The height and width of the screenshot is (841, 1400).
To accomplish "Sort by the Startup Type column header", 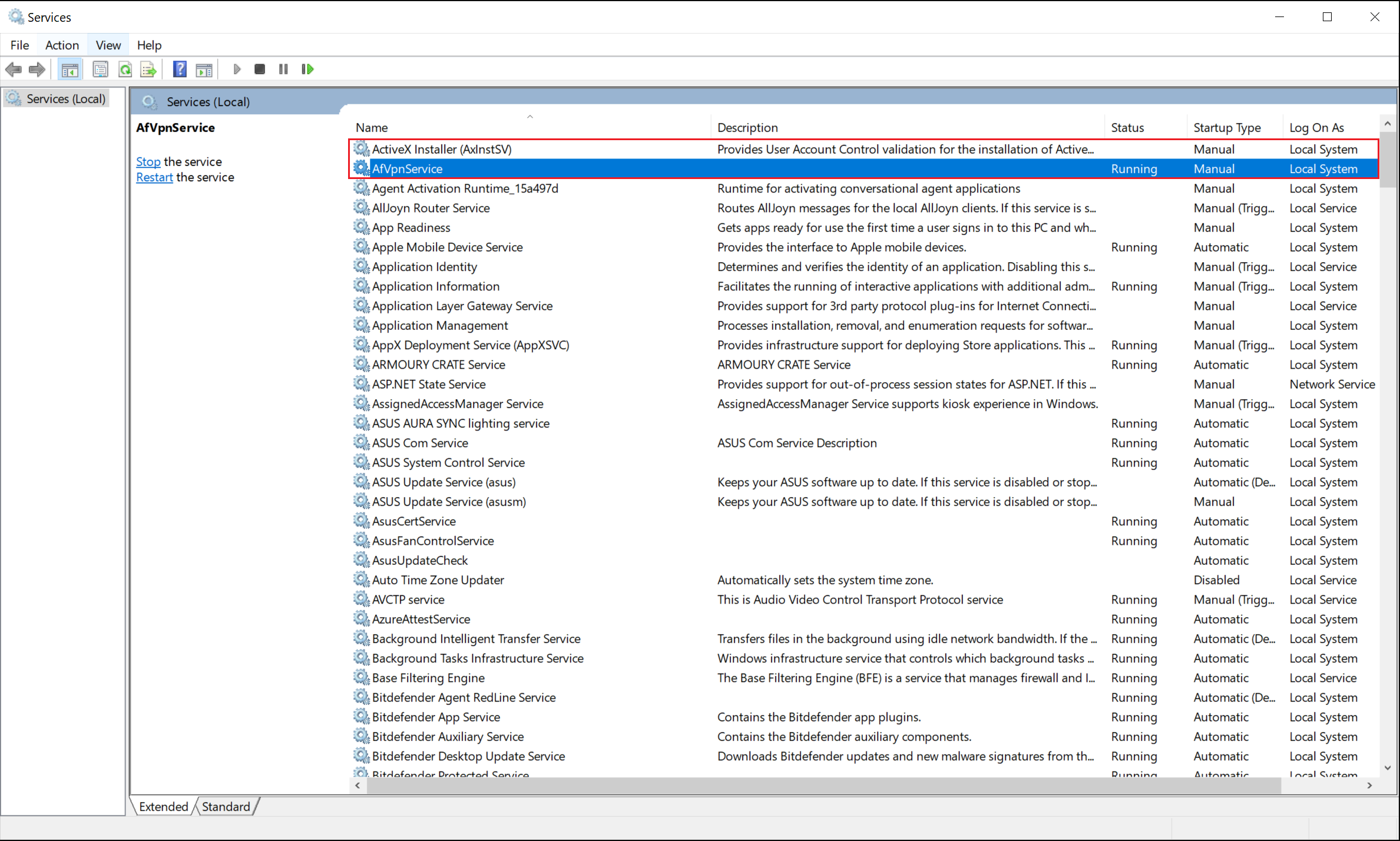I will tap(1234, 127).
